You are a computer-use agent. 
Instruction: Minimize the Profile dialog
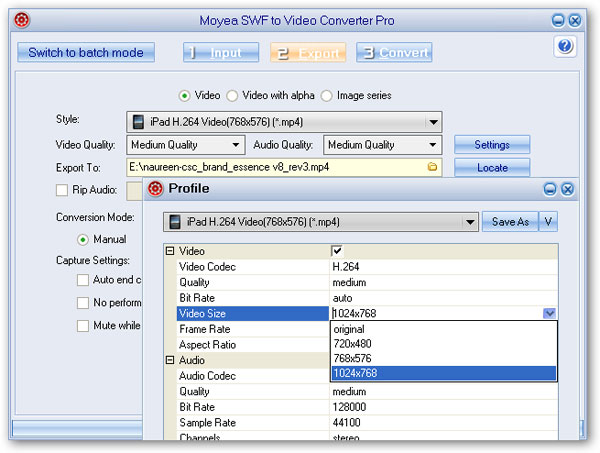[x=550, y=189]
